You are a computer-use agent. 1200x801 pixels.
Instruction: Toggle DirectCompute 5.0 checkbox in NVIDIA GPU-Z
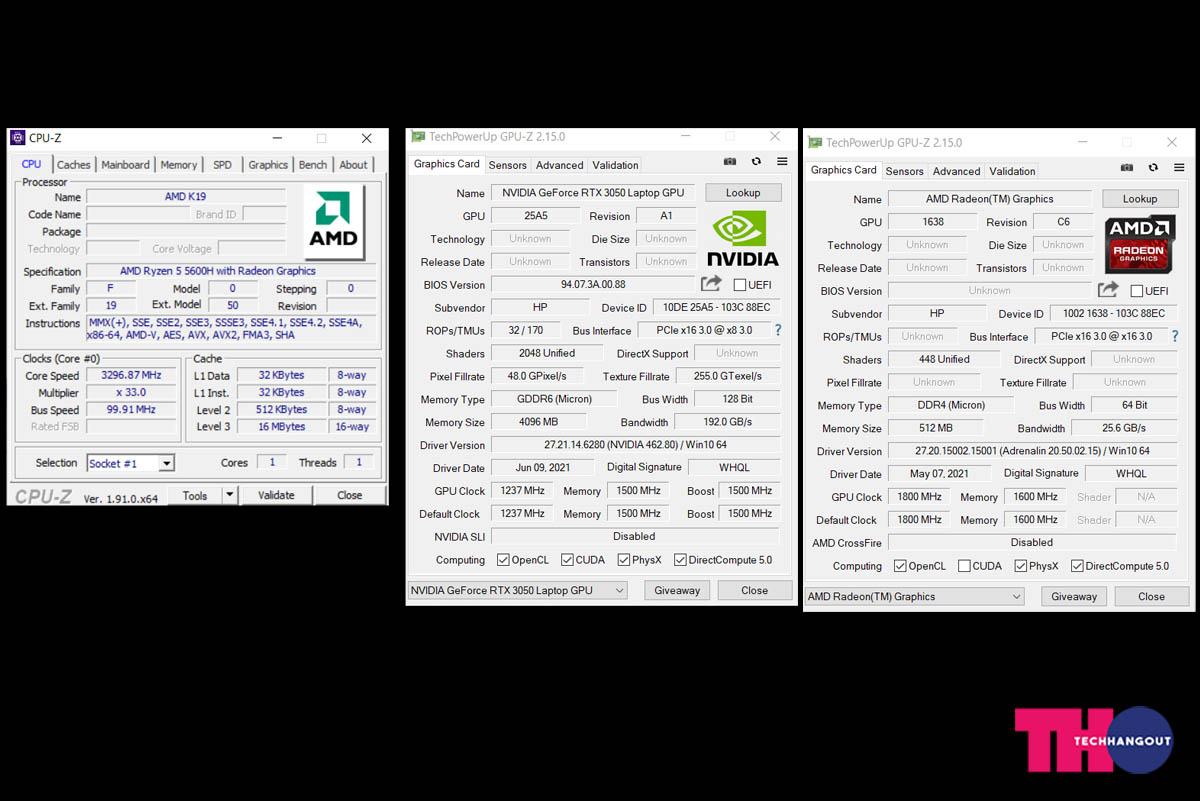(680, 560)
